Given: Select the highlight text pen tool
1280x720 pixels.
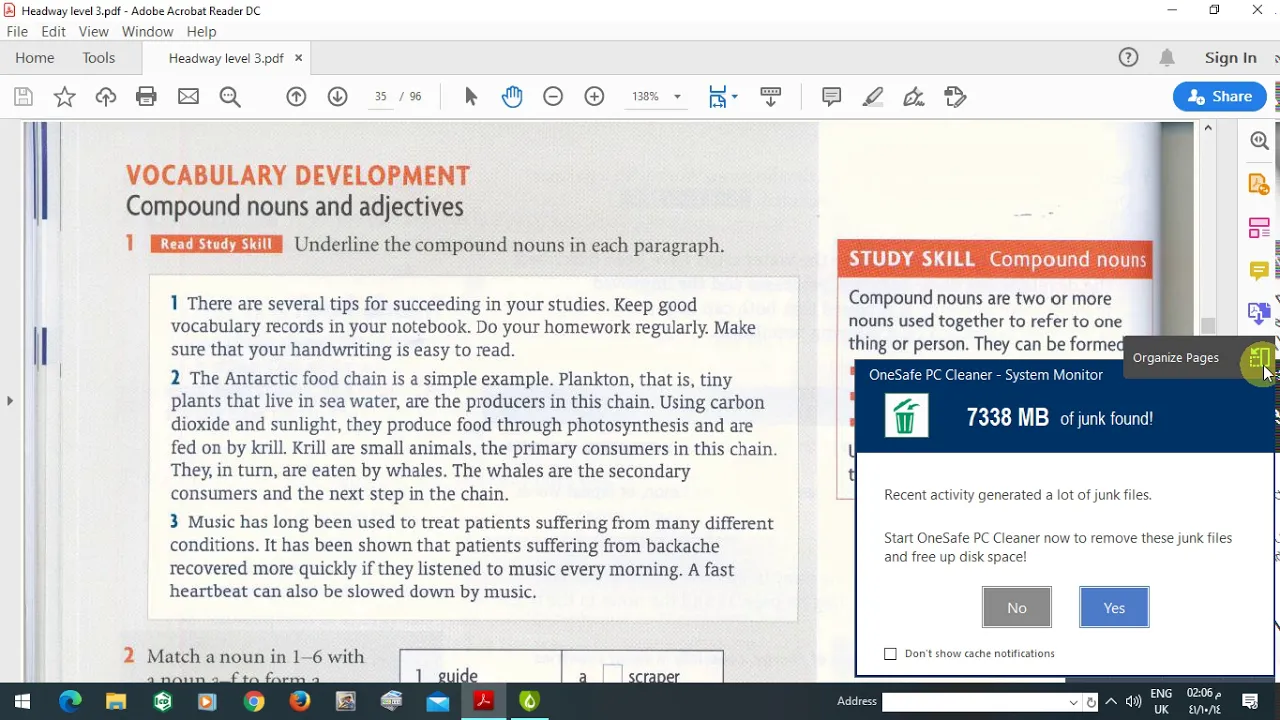Looking at the screenshot, I should click(x=873, y=97).
